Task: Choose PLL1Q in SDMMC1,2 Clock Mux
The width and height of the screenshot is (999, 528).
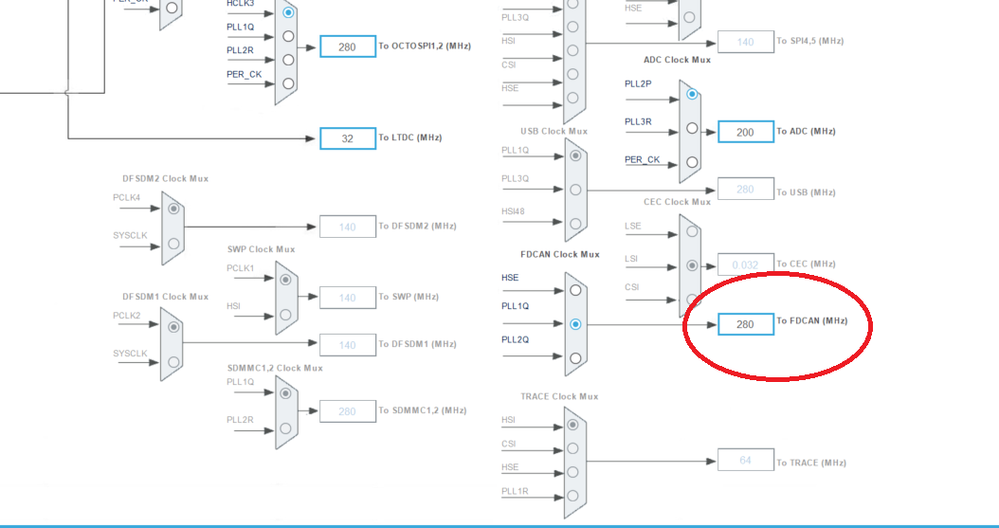Action: point(286,394)
